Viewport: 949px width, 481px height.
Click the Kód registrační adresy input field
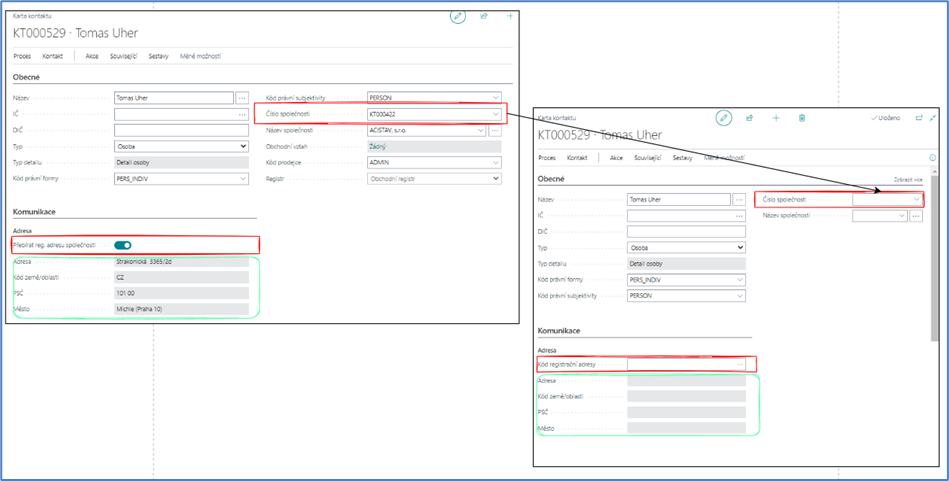679,365
